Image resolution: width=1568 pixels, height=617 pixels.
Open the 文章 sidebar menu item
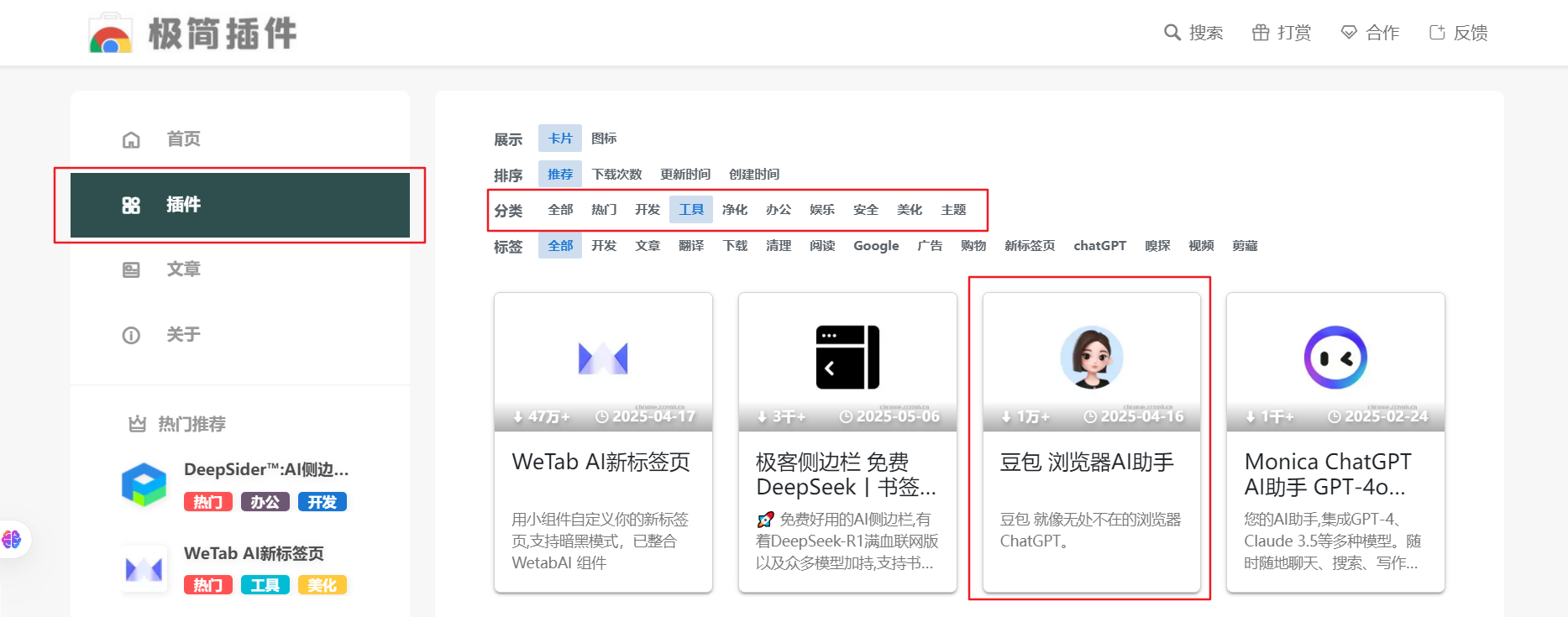pos(240,269)
